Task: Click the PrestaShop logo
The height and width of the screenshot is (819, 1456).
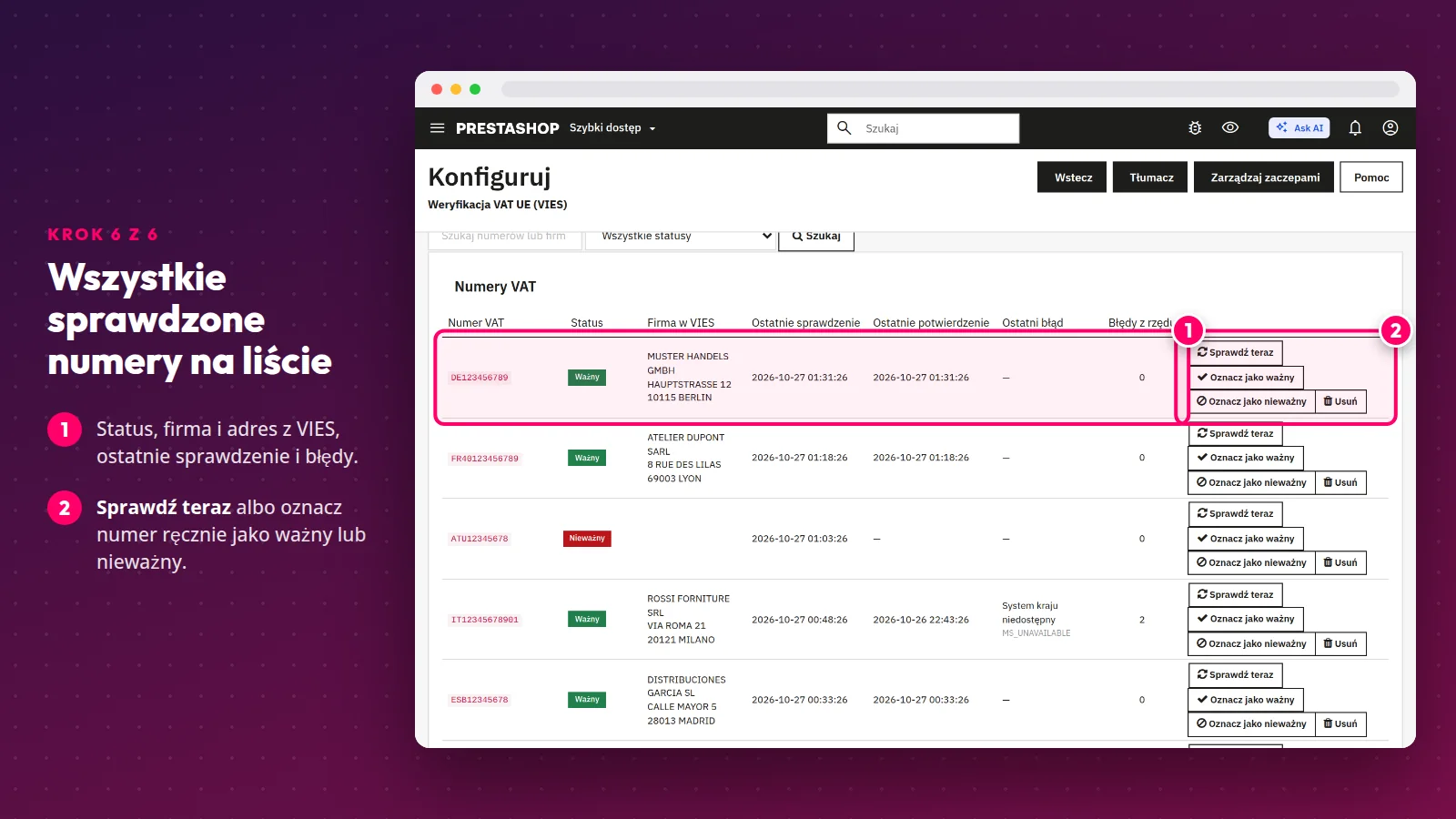Action: 507,128
